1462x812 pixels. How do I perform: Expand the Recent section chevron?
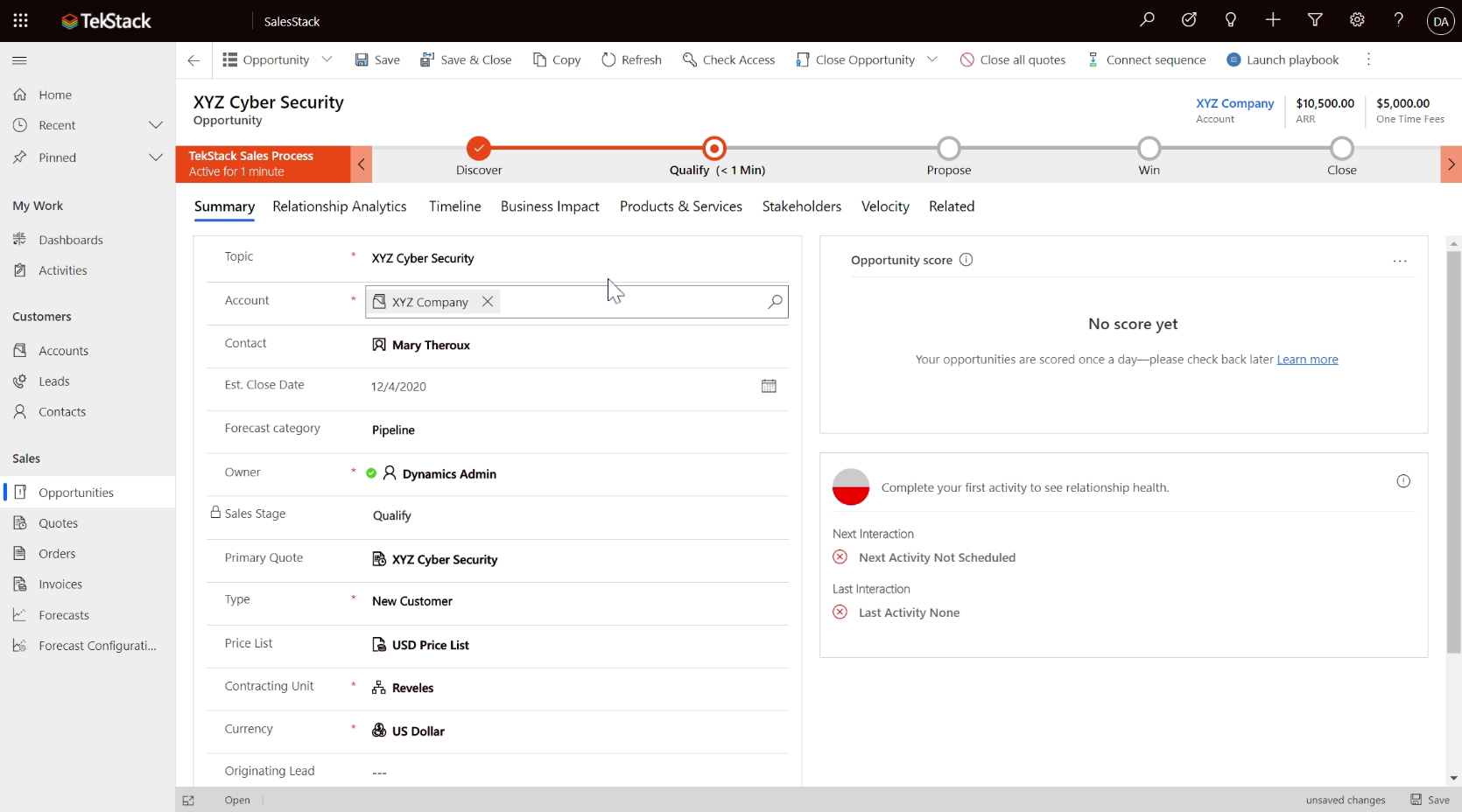[x=156, y=125]
